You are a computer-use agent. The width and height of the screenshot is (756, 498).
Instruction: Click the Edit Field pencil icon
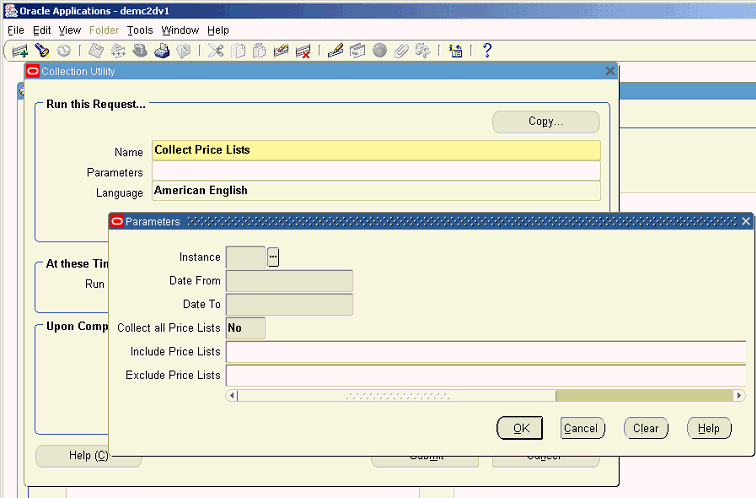335,50
